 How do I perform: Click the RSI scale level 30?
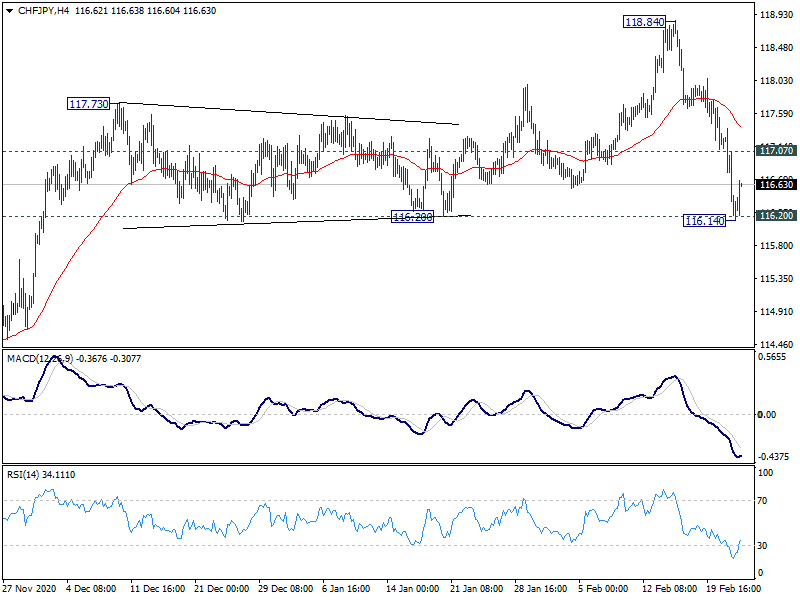[762, 546]
